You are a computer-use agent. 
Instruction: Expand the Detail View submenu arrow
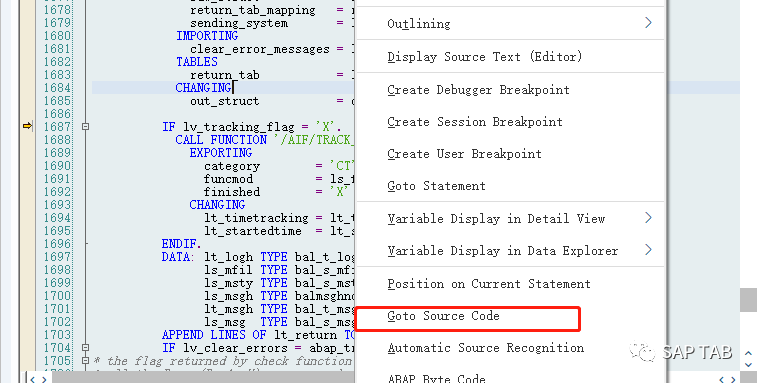[648, 218]
